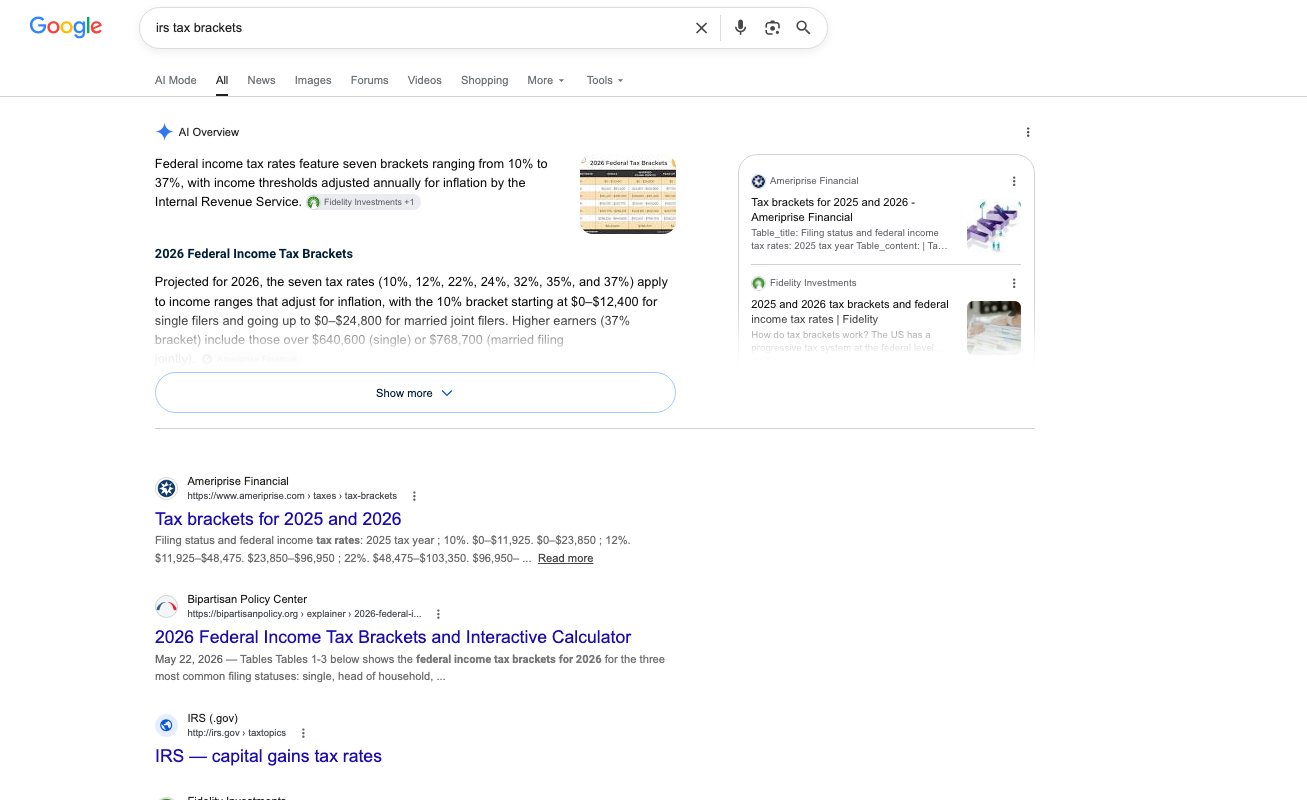Click Fidelity Investments icon in source card
Viewport: 1307px width, 800px height.
pos(758,283)
